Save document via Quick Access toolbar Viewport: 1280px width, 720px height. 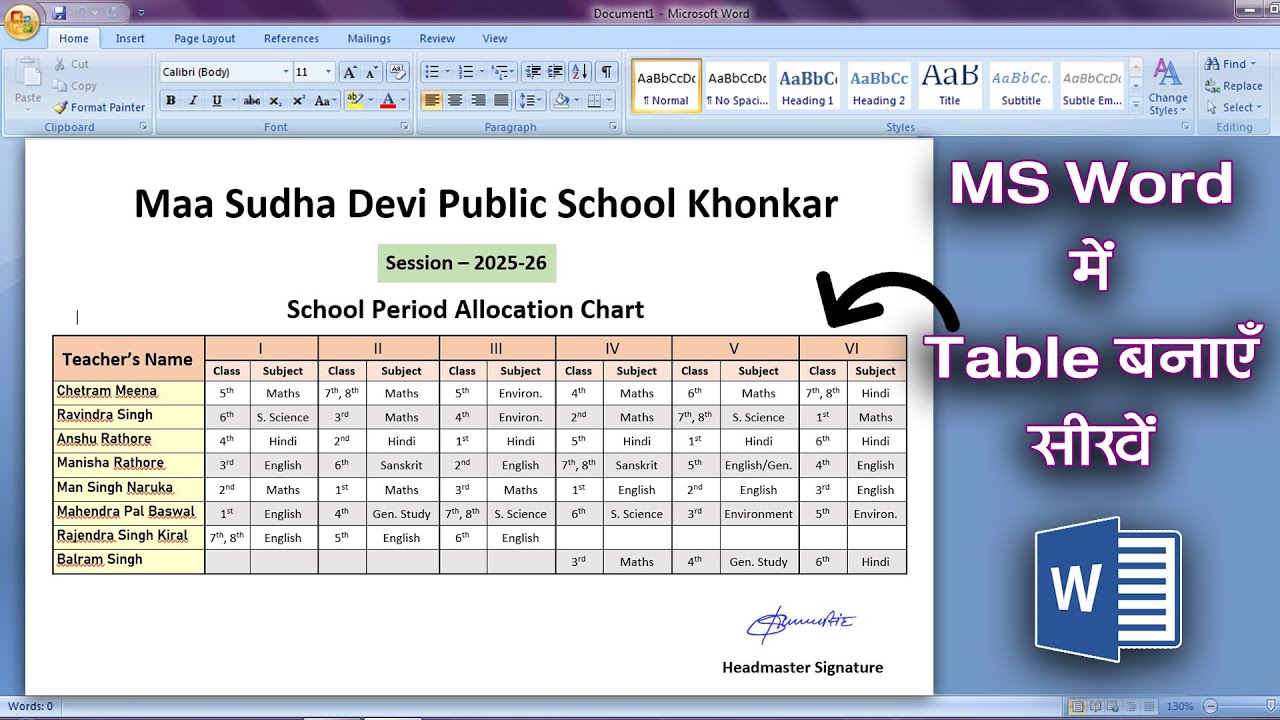(x=59, y=13)
